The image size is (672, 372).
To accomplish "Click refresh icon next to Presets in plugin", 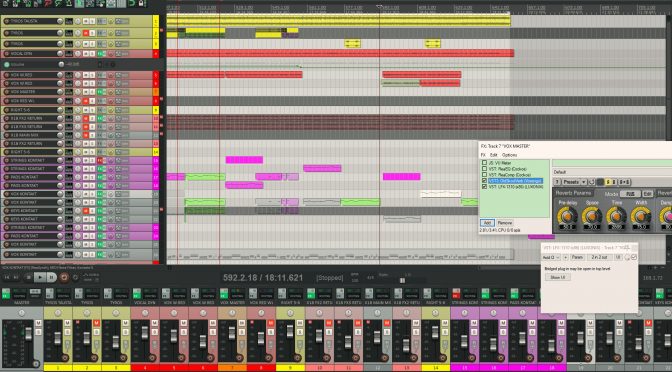I will [591, 182].
